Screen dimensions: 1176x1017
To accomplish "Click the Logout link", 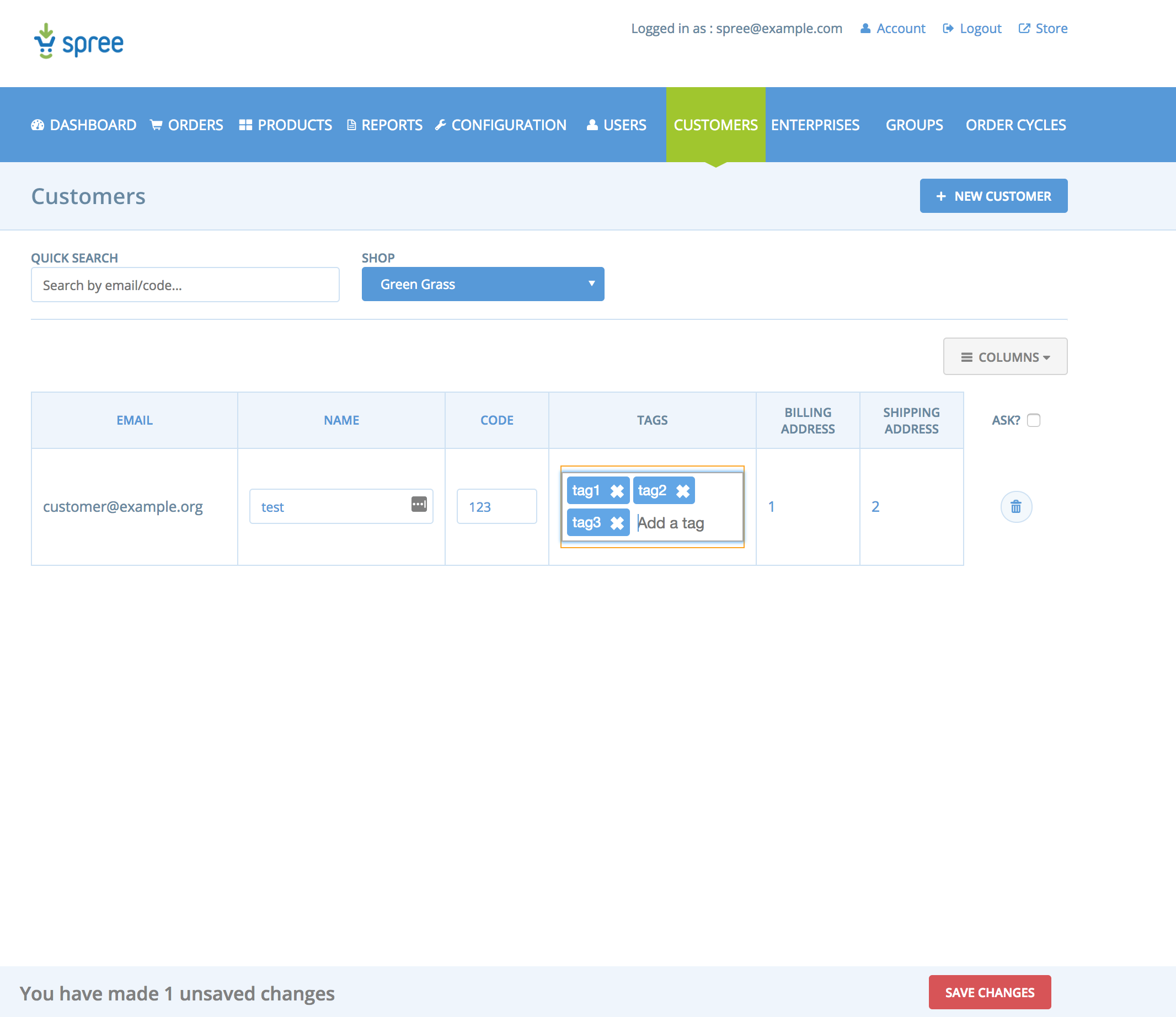I will (972, 28).
